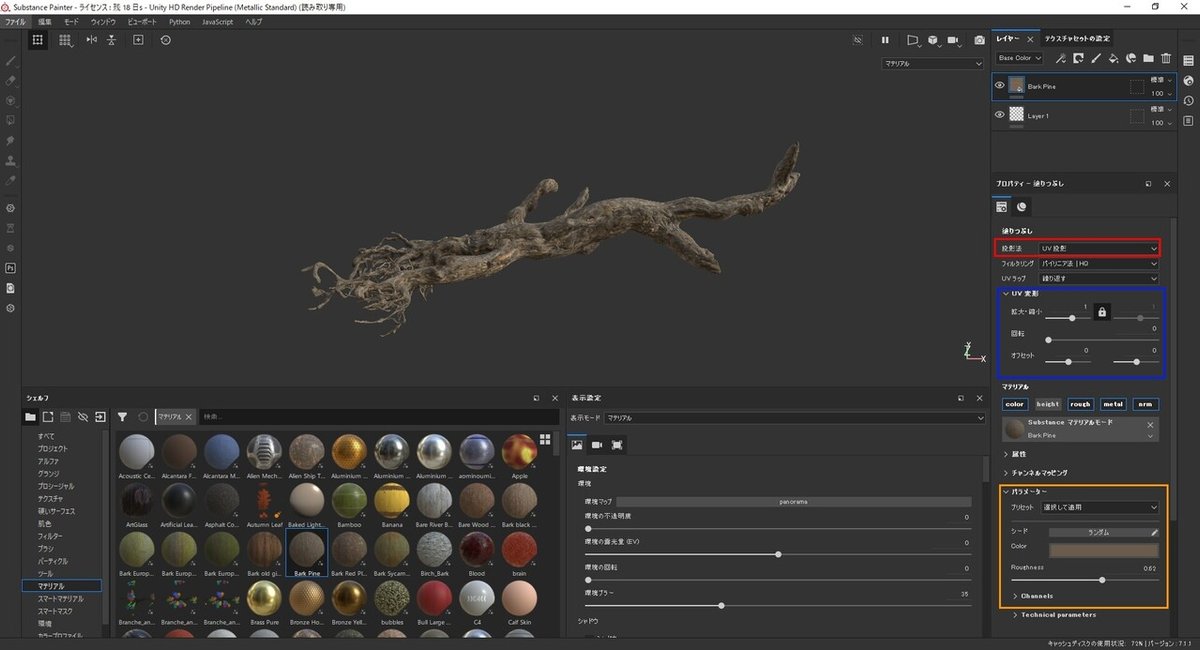Click the add paint layer brush icon

[x=1096, y=58]
